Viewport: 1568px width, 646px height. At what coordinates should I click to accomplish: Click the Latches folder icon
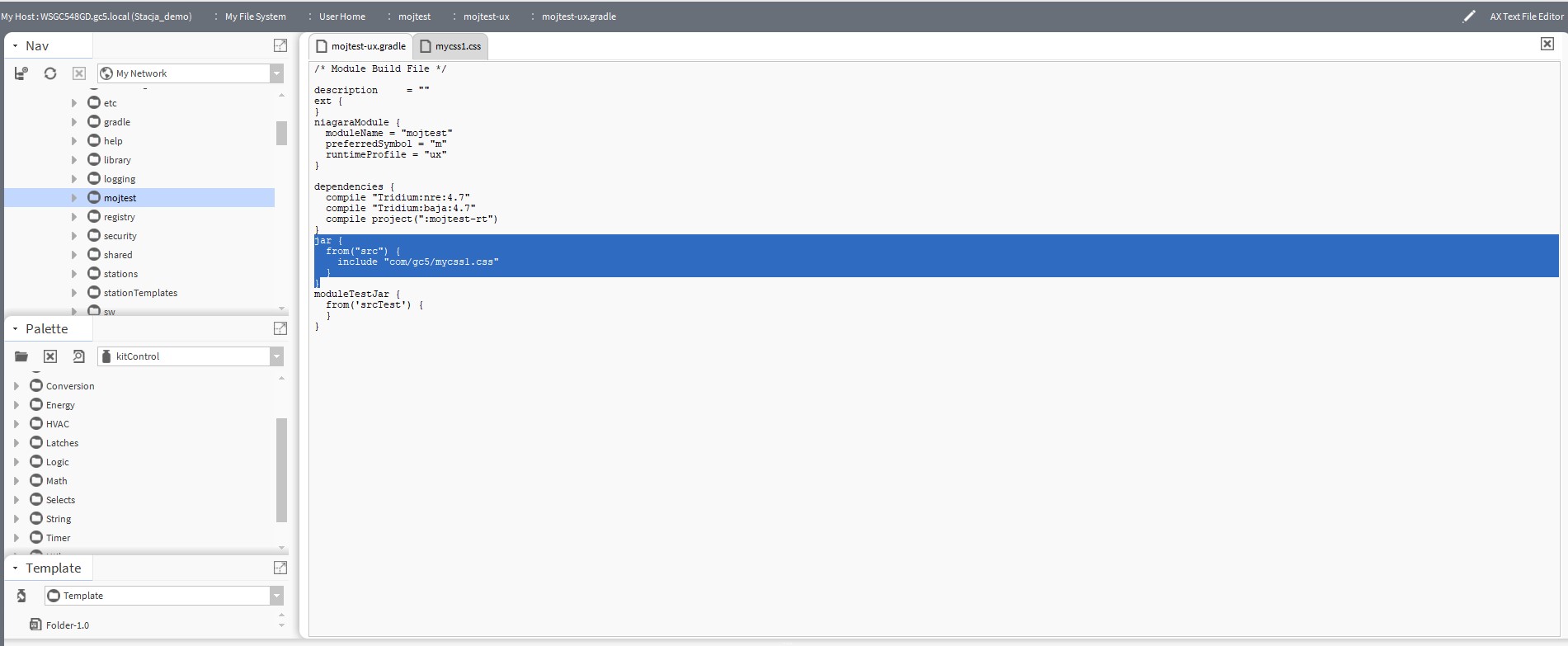tap(36, 442)
